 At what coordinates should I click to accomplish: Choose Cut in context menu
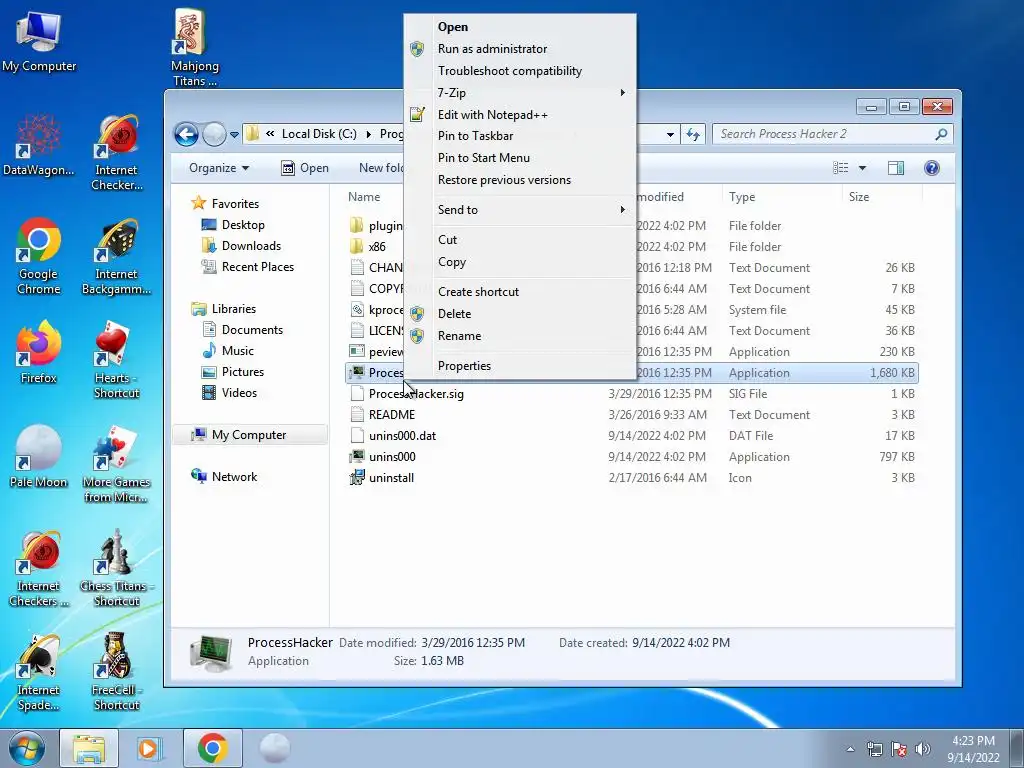[520, 240]
